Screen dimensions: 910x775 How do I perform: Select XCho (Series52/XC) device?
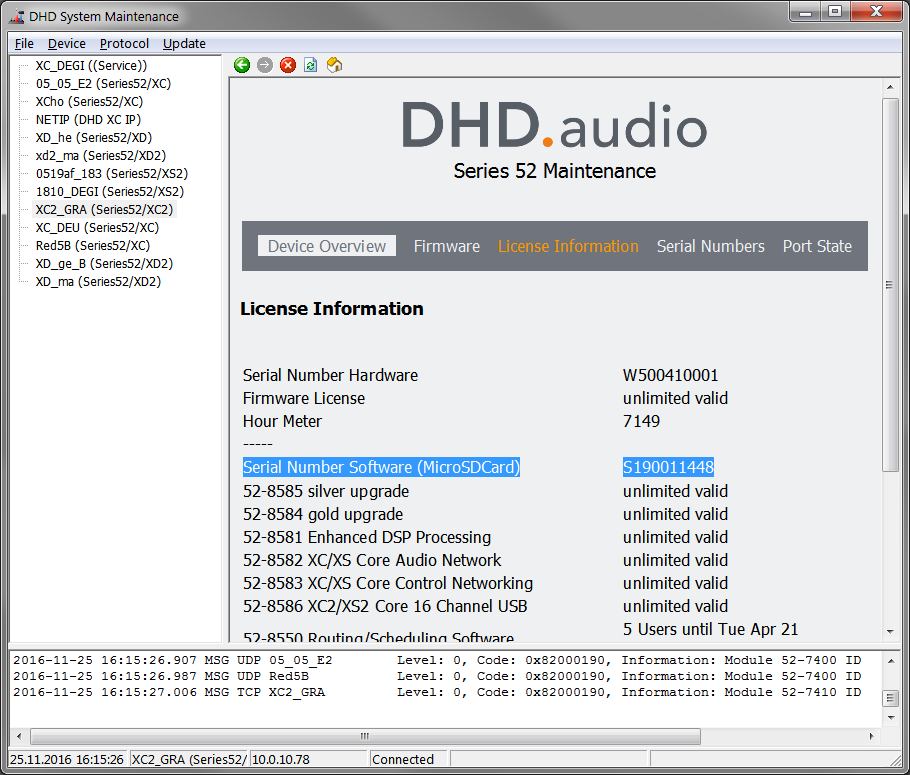coord(89,102)
